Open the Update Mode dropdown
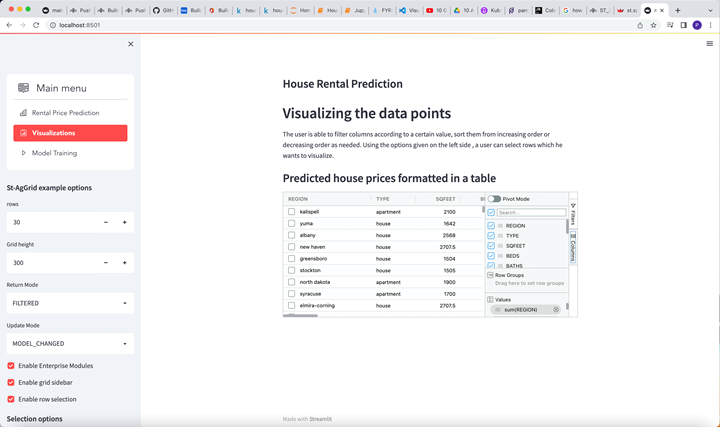Screen dimensions: 720x427 tap(70, 344)
